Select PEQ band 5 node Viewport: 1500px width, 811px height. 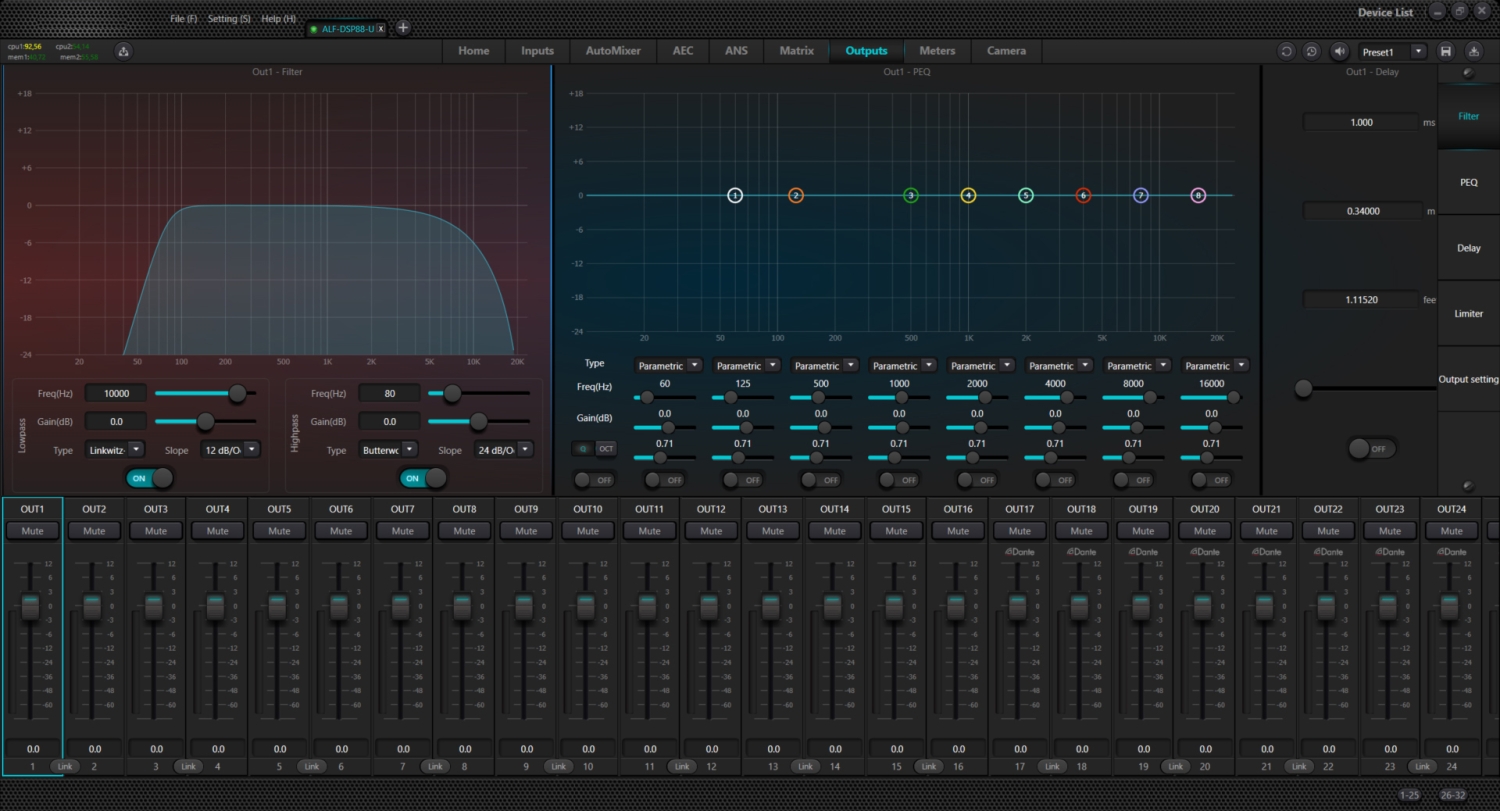(x=1026, y=196)
